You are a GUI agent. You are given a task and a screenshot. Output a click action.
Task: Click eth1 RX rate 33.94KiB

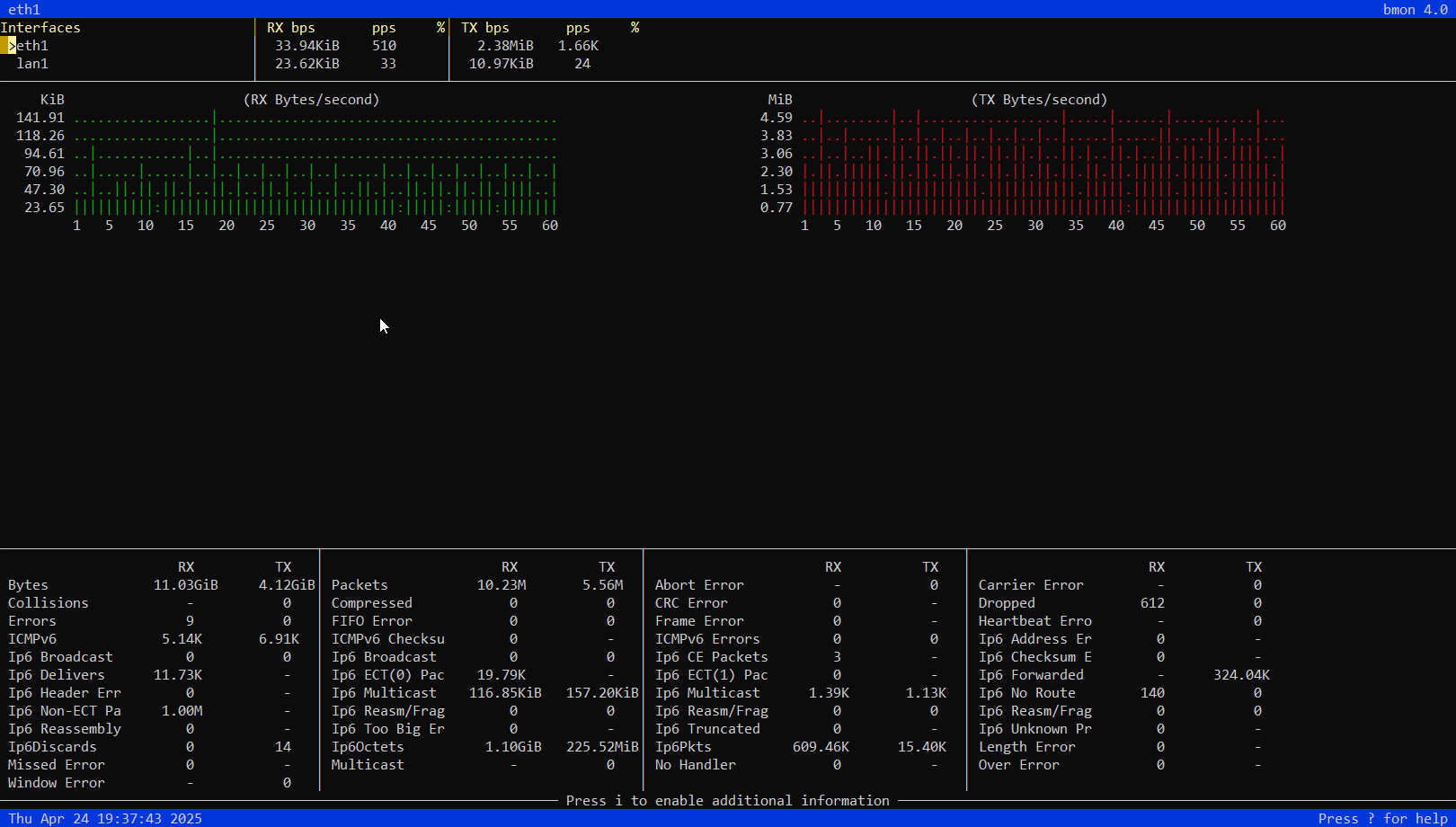pos(307,46)
